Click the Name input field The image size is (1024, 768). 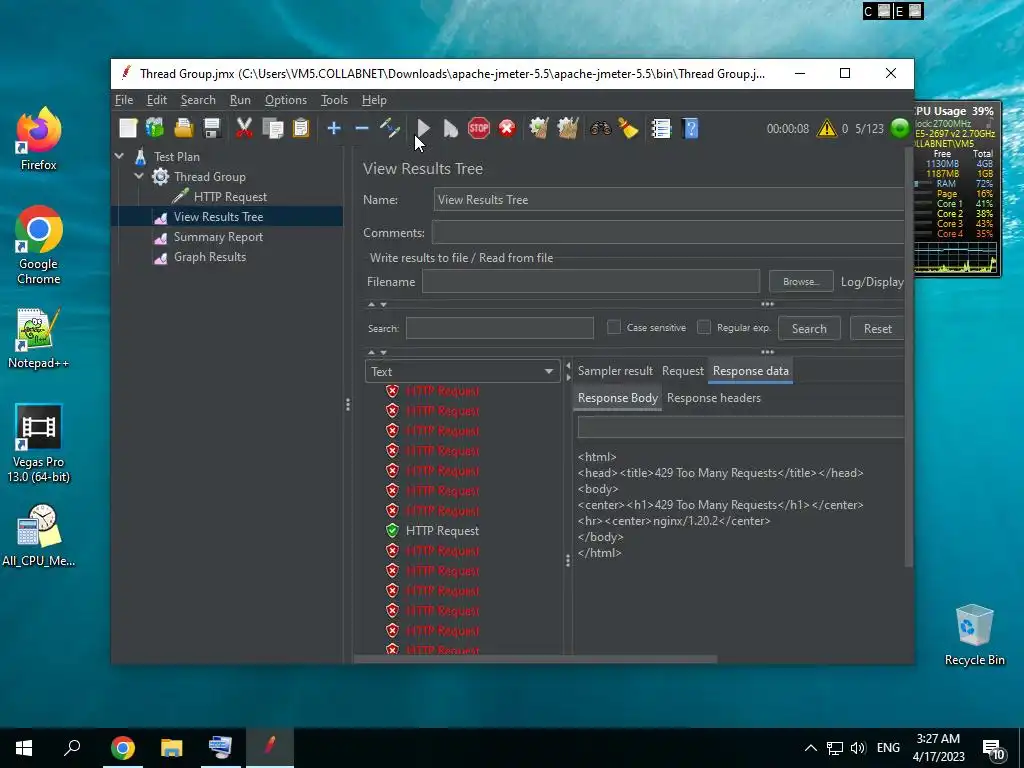click(669, 200)
